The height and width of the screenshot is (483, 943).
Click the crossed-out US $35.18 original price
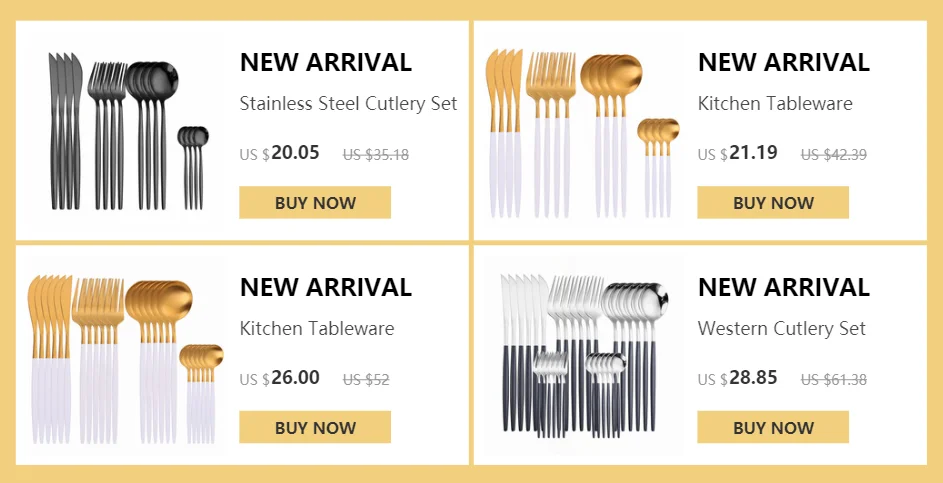(x=376, y=155)
